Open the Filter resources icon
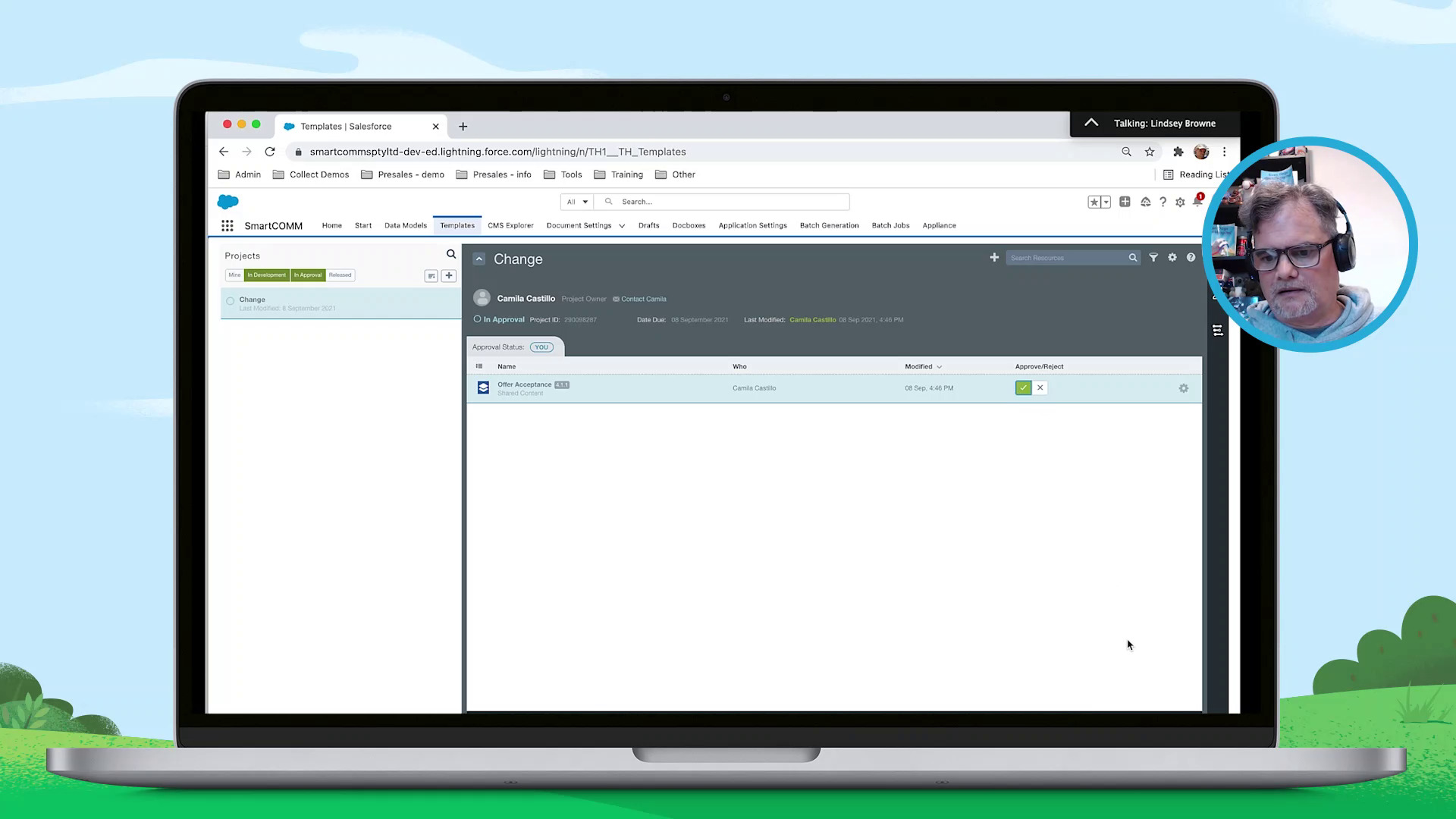This screenshot has height=819, width=1456. click(x=1153, y=258)
